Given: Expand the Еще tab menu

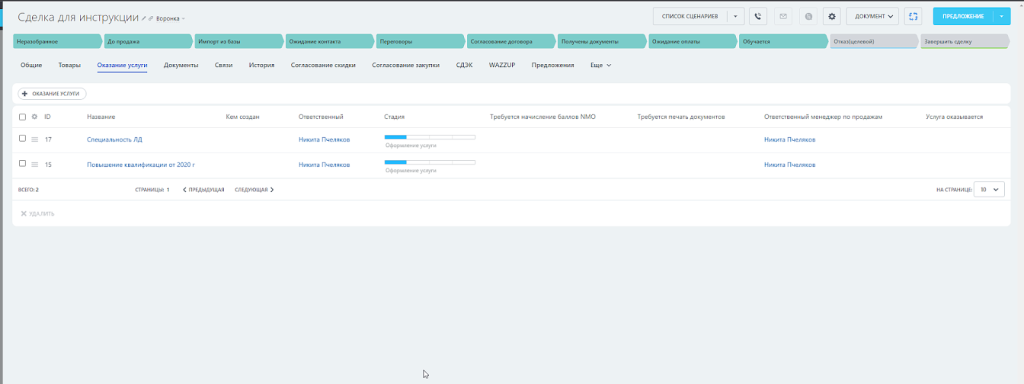Looking at the screenshot, I should coord(600,65).
